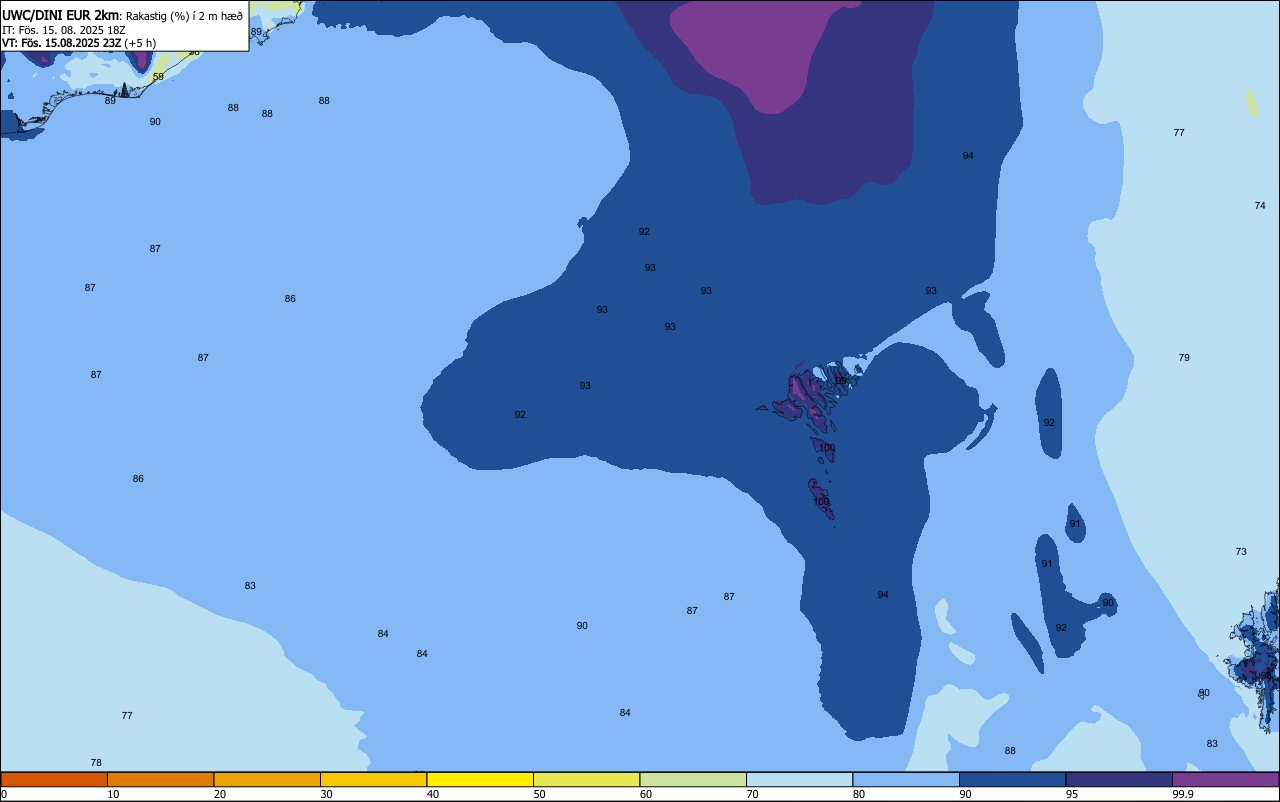Image resolution: width=1280 pixels, height=802 pixels.
Task: Click the '95' legend tick label
Action: coord(1072,794)
